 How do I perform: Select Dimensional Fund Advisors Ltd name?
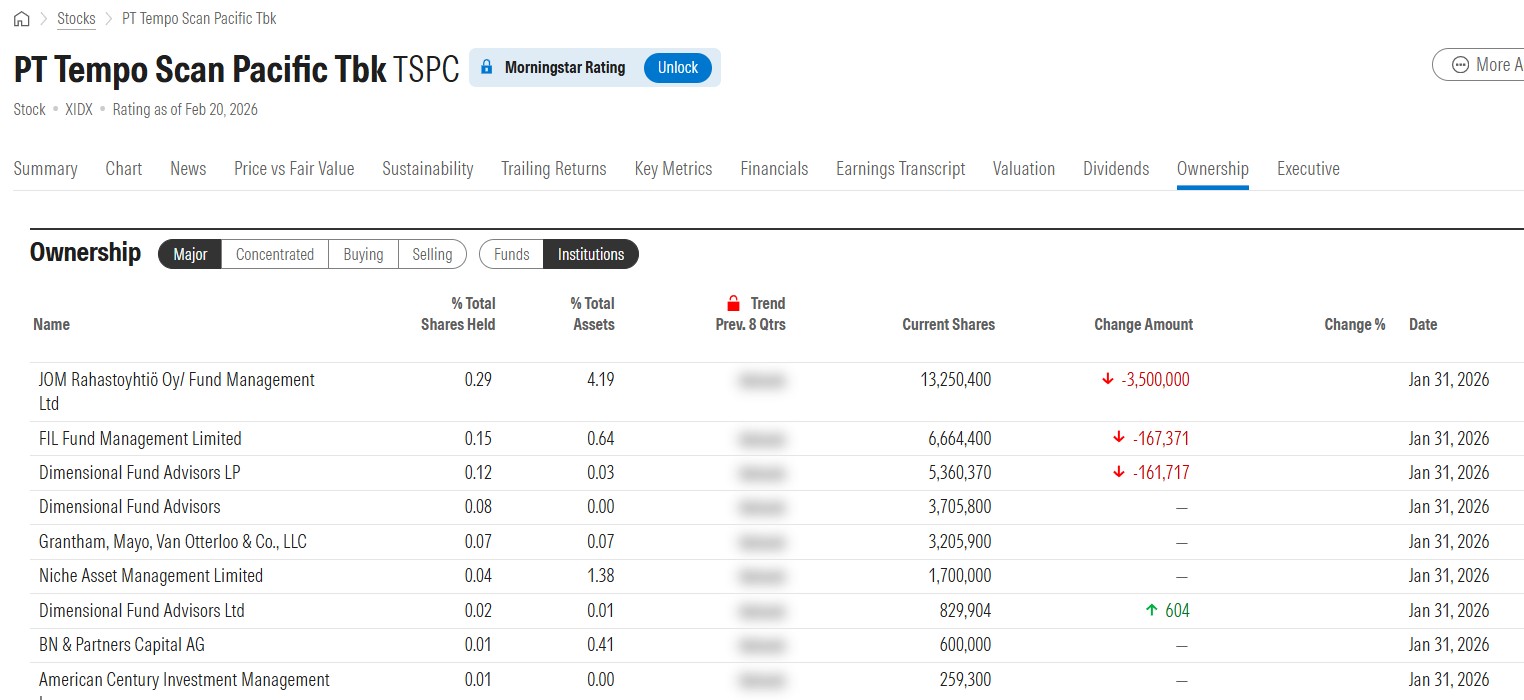point(142,611)
